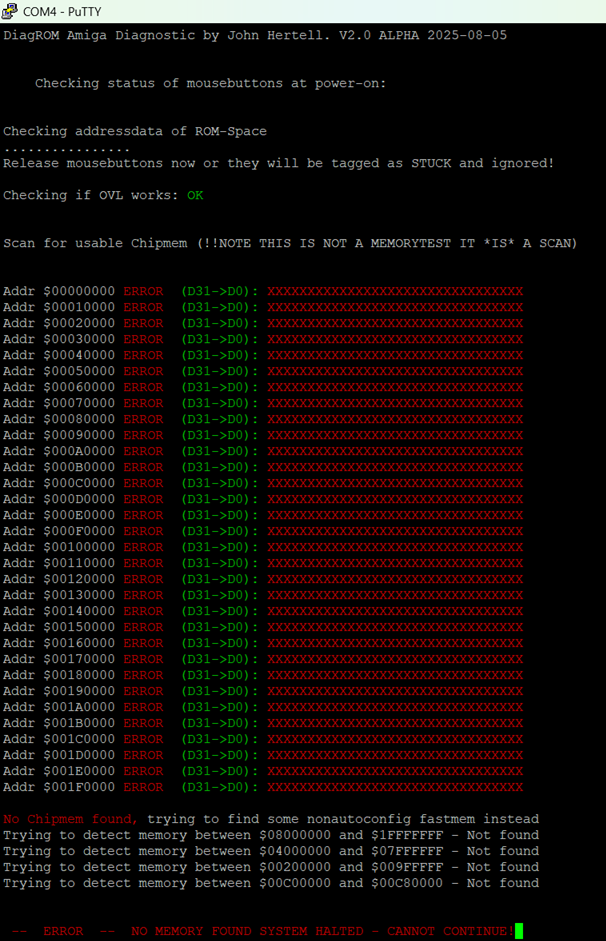Click "Checking status of mousebuttons at power-on" text
606x941 pixels.
(210, 83)
